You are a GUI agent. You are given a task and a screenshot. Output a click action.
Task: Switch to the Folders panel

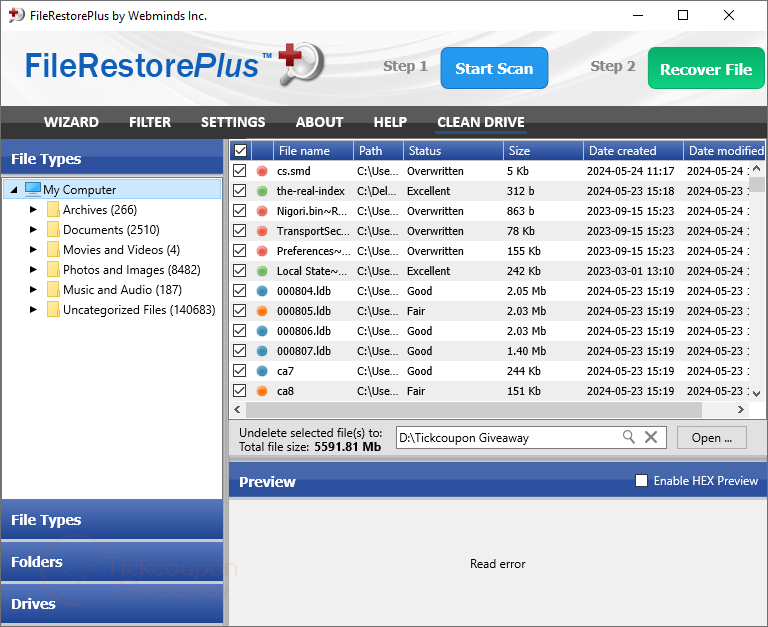(112, 561)
